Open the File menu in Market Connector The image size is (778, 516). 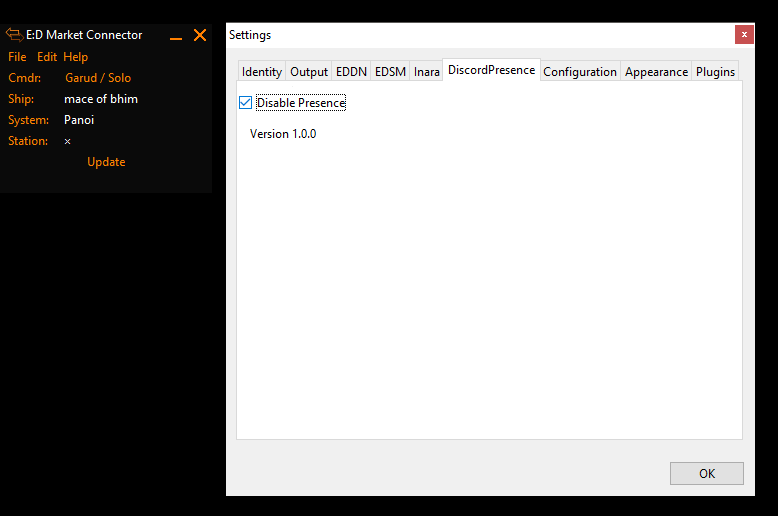pos(17,57)
